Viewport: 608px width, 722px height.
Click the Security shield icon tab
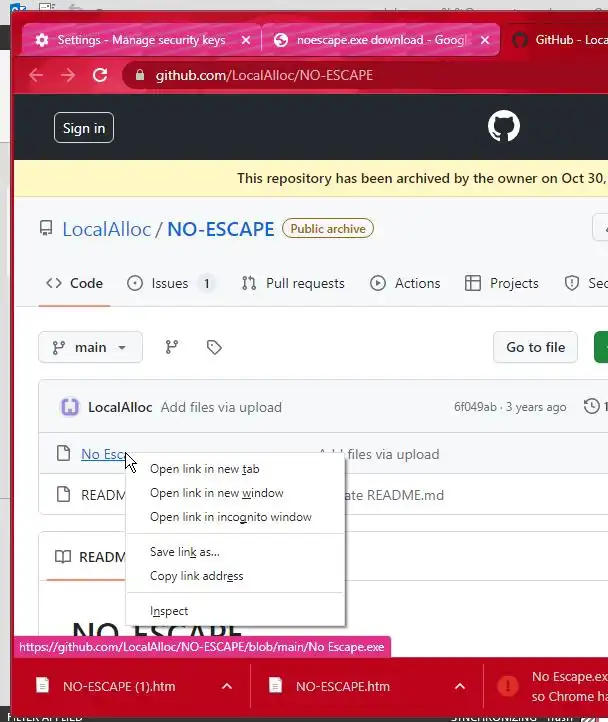[572, 283]
